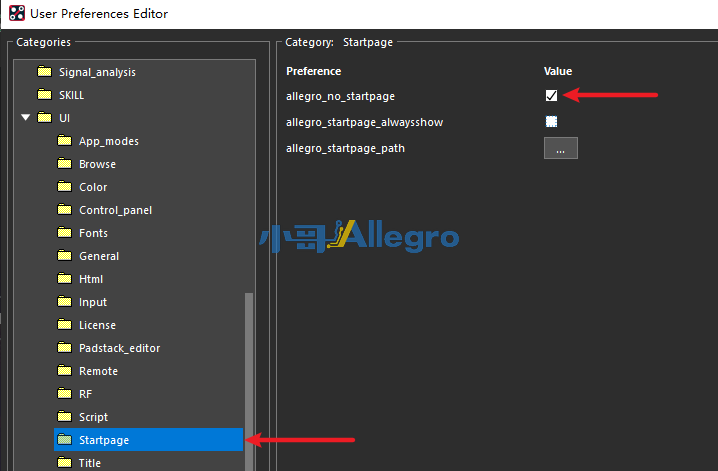Click the UI folder icon
The height and width of the screenshot is (471, 718).
[44, 118]
